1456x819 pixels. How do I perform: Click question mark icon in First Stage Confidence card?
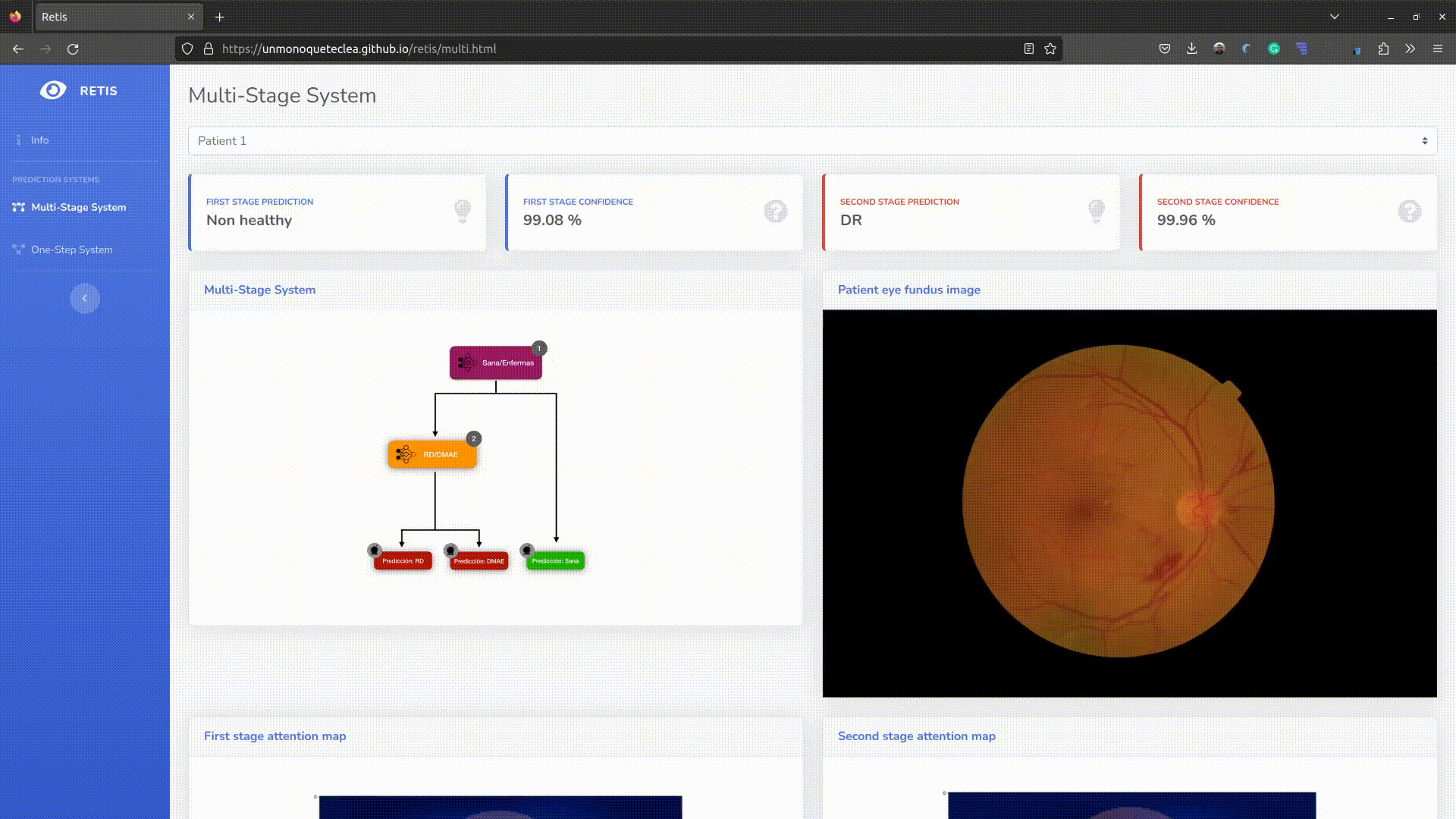(775, 212)
